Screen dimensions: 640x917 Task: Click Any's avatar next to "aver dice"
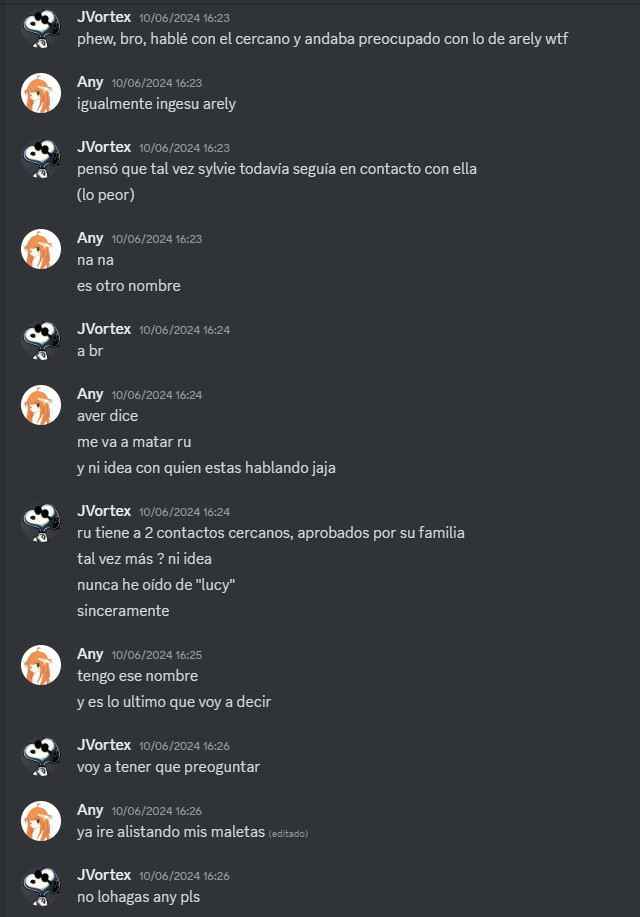(x=41, y=405)
